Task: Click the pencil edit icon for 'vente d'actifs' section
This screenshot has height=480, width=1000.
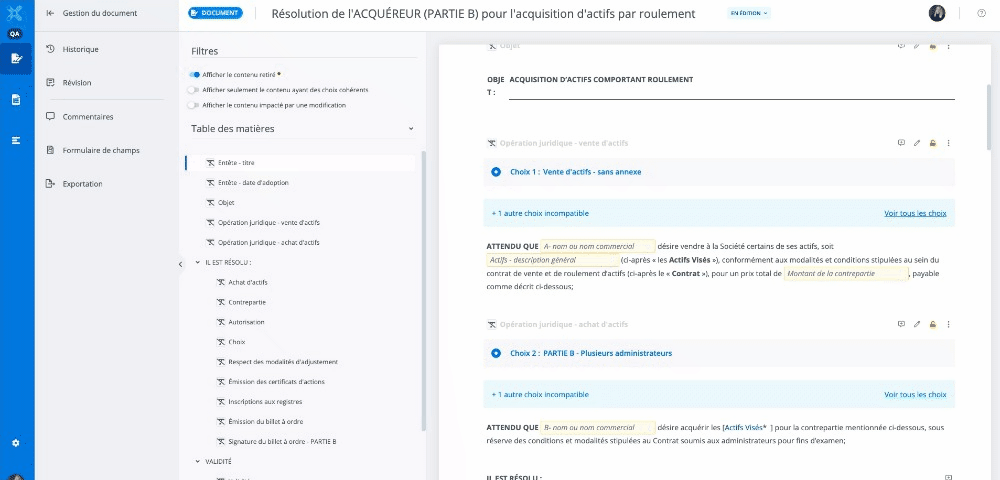Action: click(917, 143)
